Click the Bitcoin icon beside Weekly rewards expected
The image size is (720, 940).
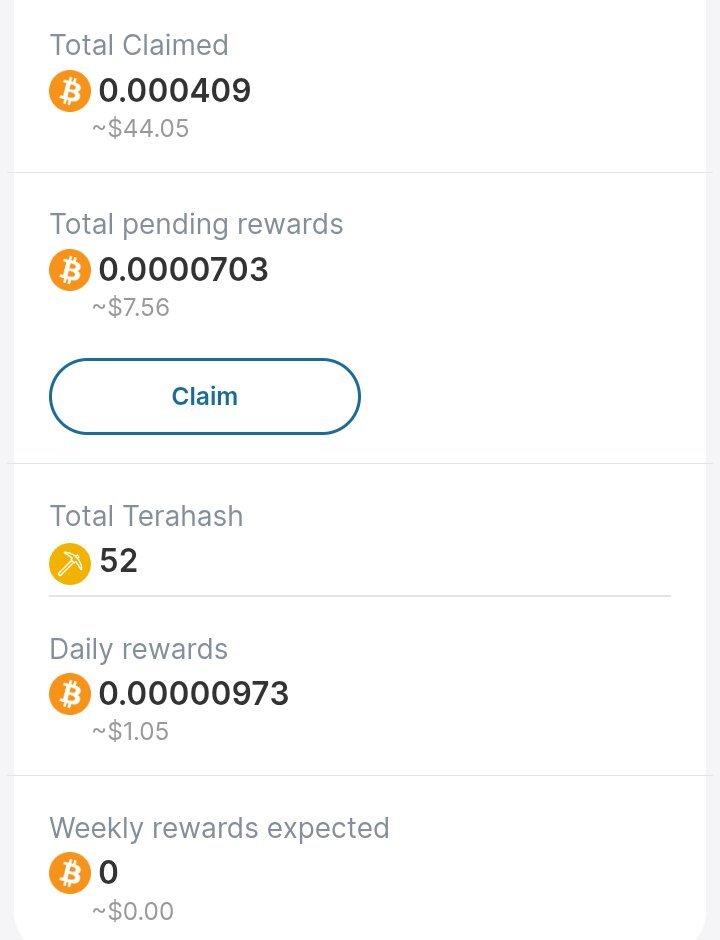tap(70, 873)
